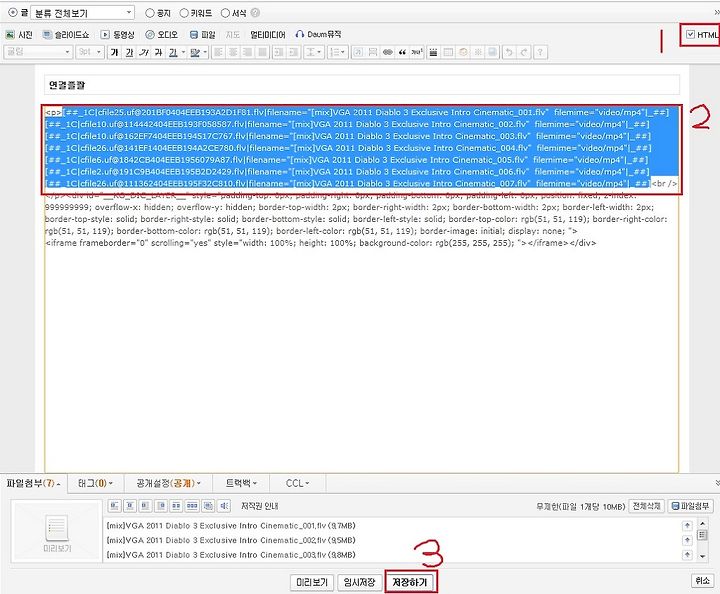Open the 태그(0) tab
Viewport: 720px width, 594px height.
point(96,483)
